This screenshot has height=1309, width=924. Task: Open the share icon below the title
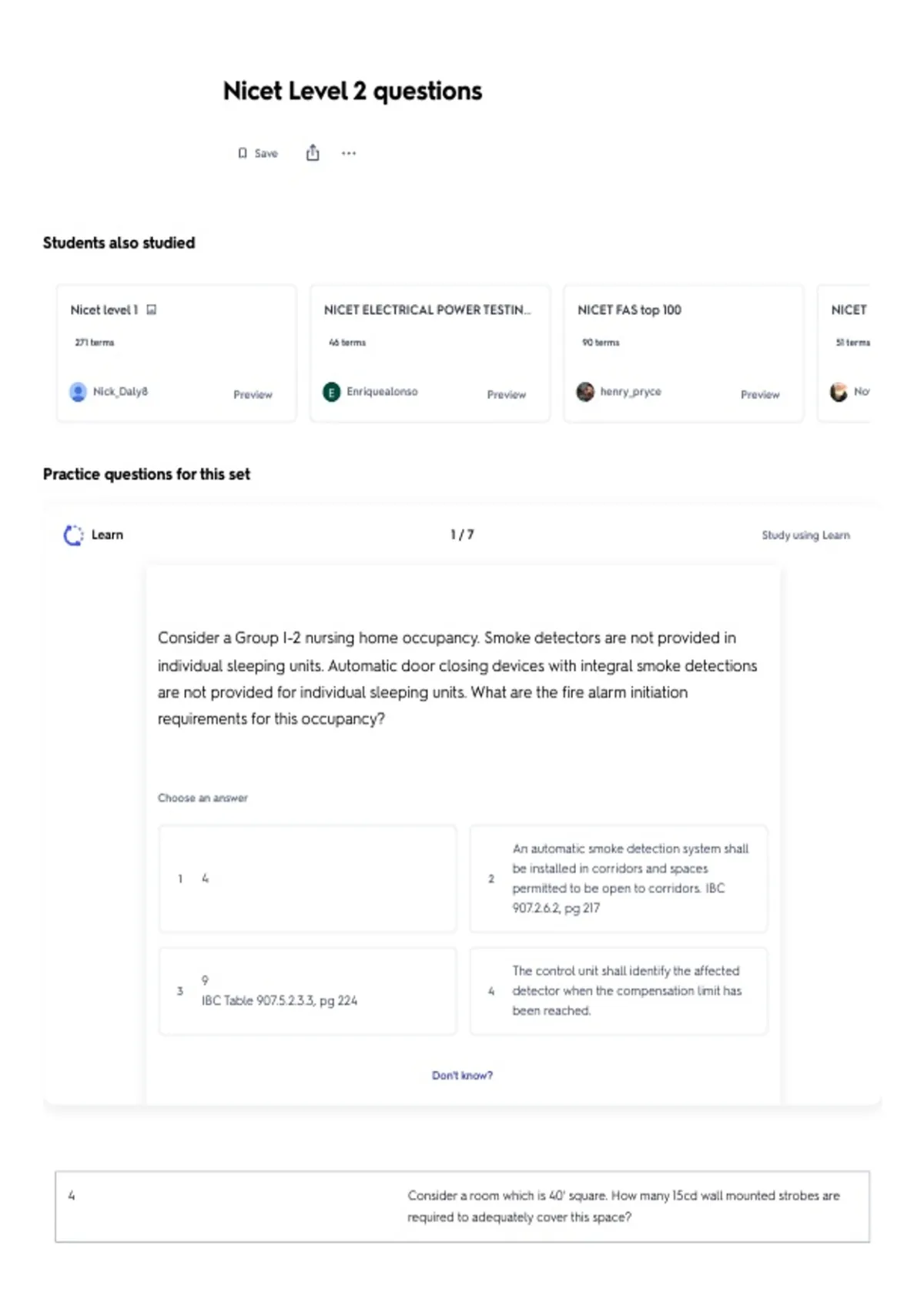tap(313, 152)
